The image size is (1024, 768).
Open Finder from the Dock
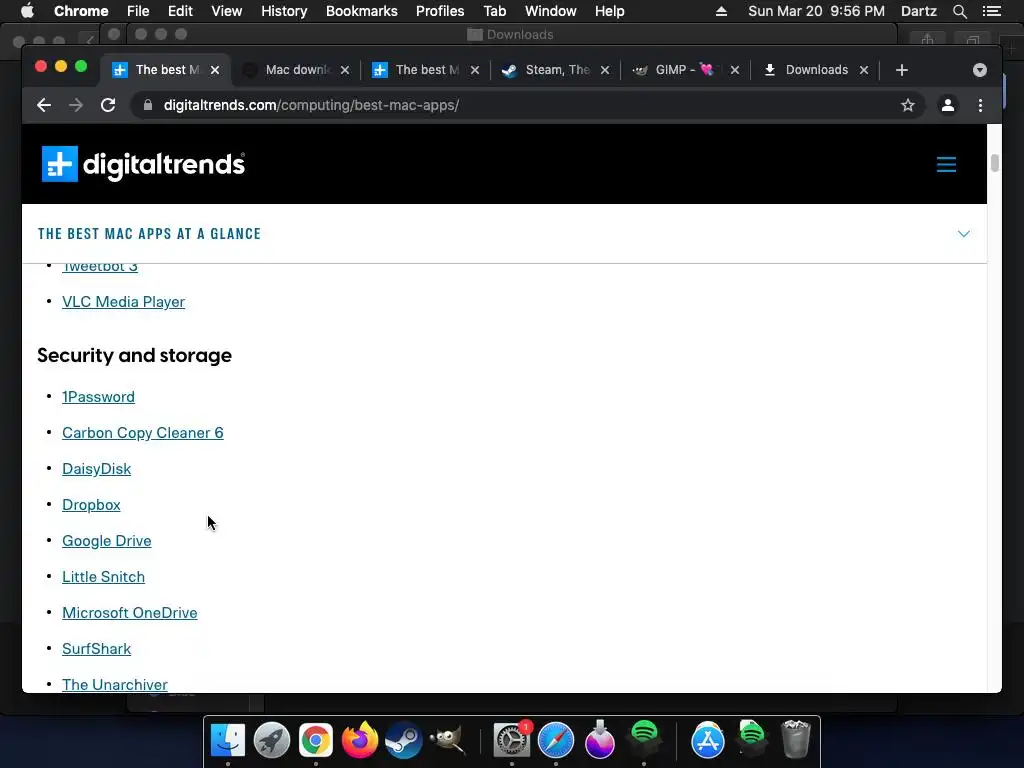[228, 740]
